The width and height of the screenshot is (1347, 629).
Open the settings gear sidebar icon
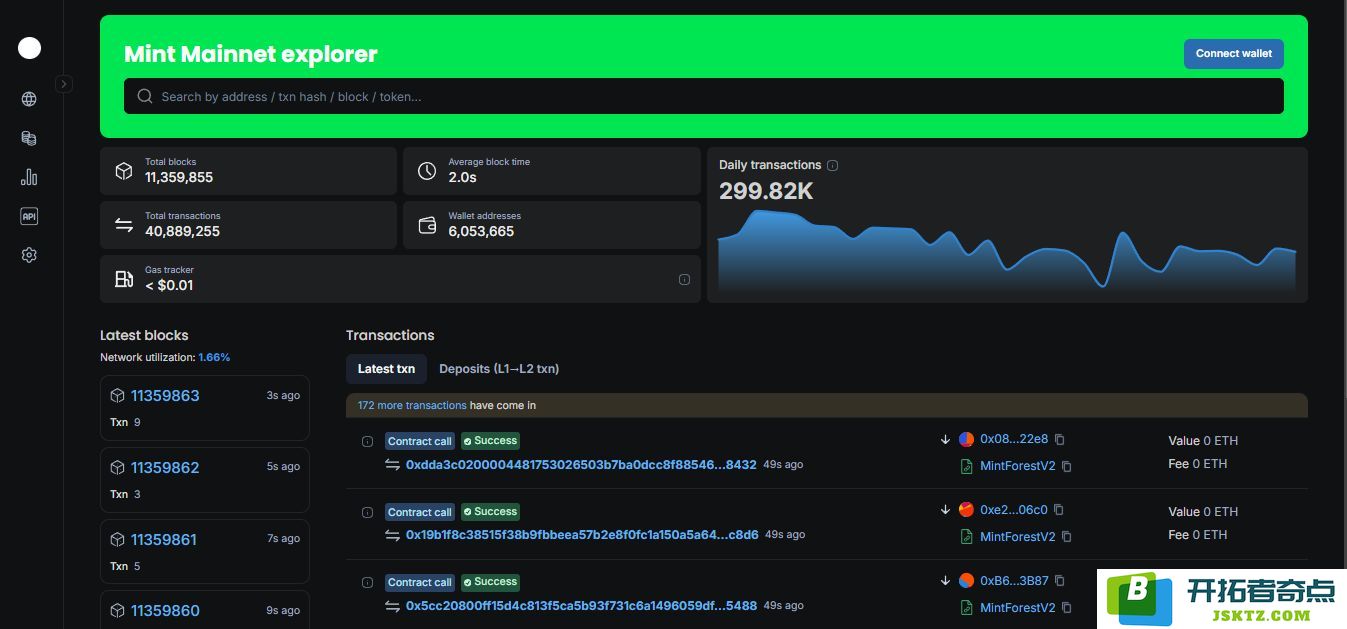pyautogui.click(x=29, y=255)
